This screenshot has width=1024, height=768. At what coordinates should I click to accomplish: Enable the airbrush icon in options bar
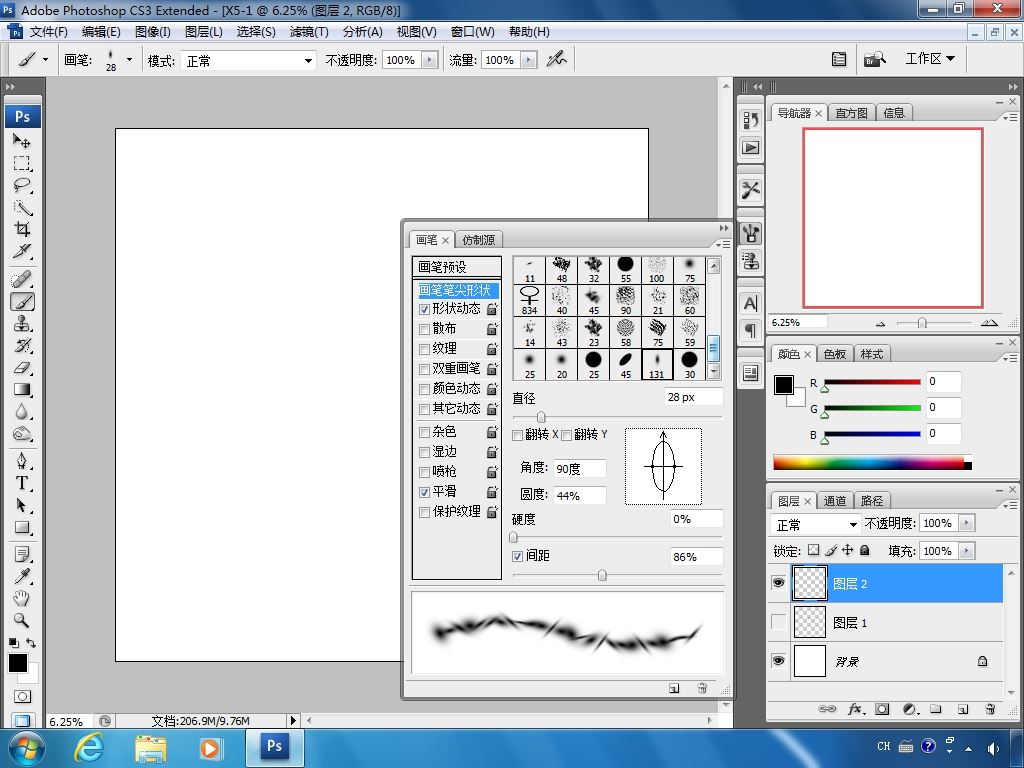556,60
